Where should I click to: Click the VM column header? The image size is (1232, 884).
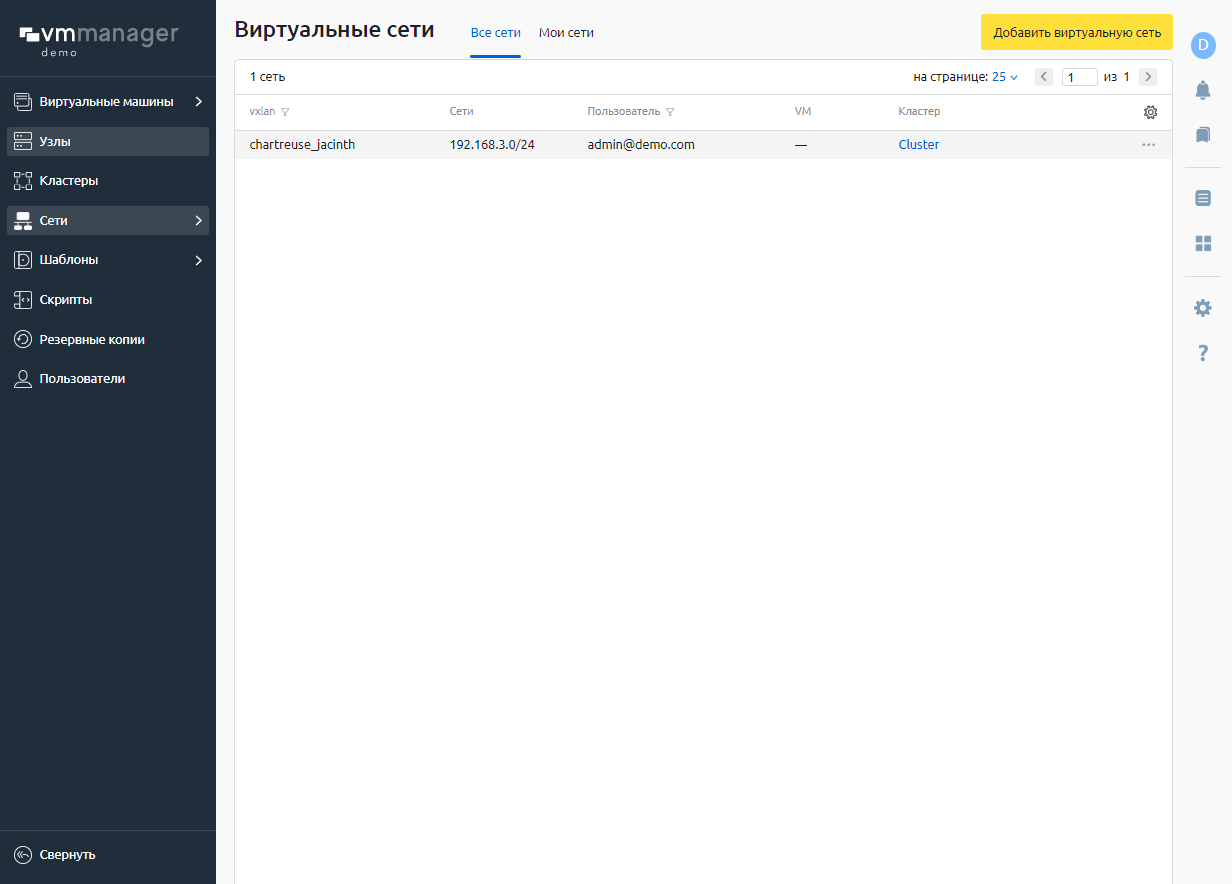pos(803,112)
